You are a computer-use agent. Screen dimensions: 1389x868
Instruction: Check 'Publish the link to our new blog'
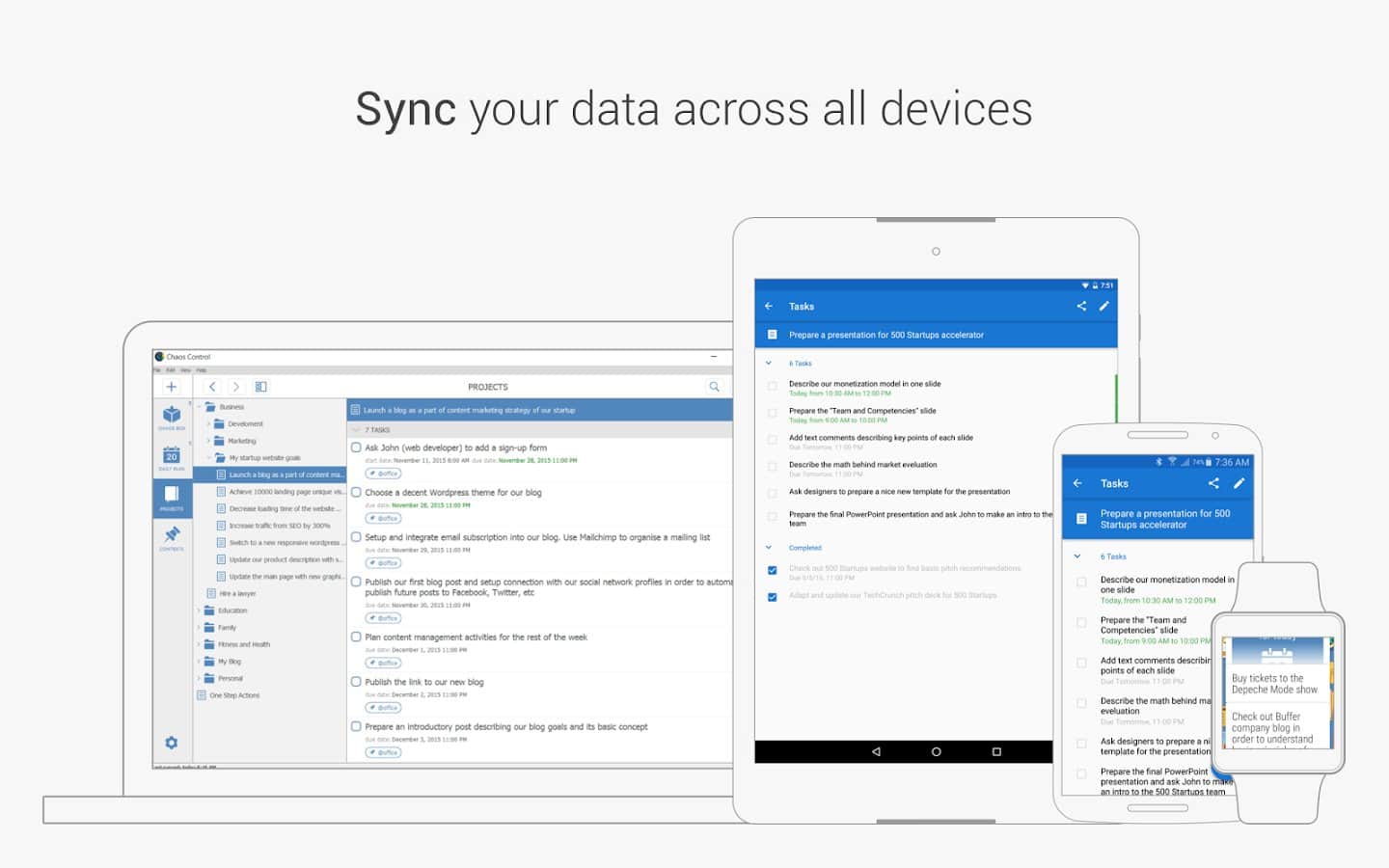coord(356,682)
